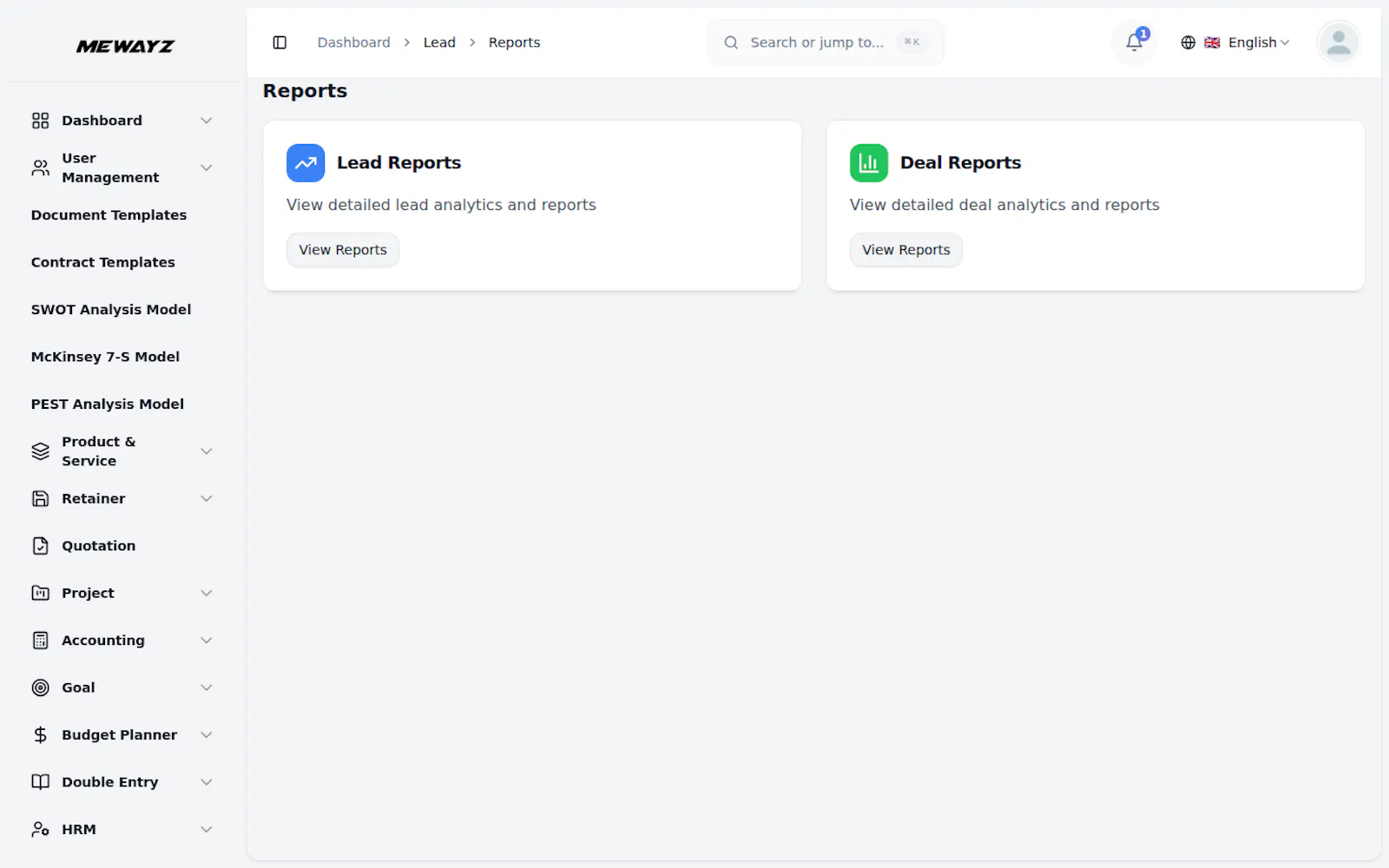Image resolution: width=1389 pixels, height=868 pixels.
Task: Click the Product & Service layers icon
Action: coord(41,451)
